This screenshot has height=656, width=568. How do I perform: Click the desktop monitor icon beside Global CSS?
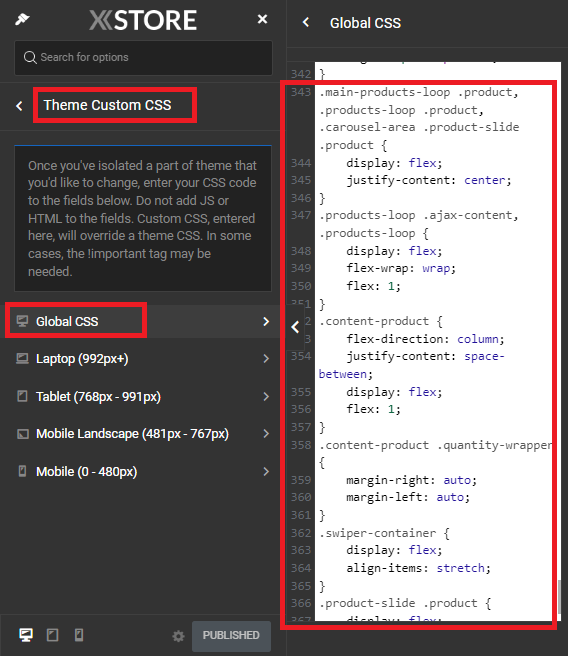tap(22, 321)
